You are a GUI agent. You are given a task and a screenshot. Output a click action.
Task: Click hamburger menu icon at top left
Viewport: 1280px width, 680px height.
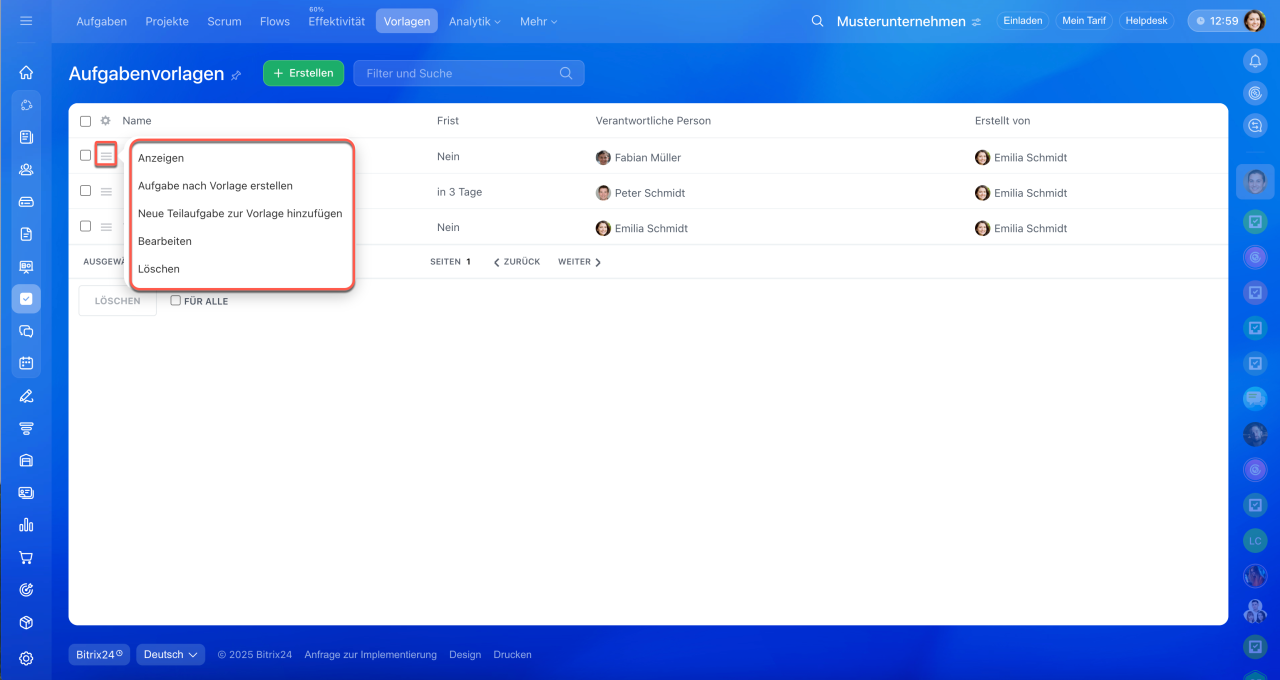click(x=26, y=20)
